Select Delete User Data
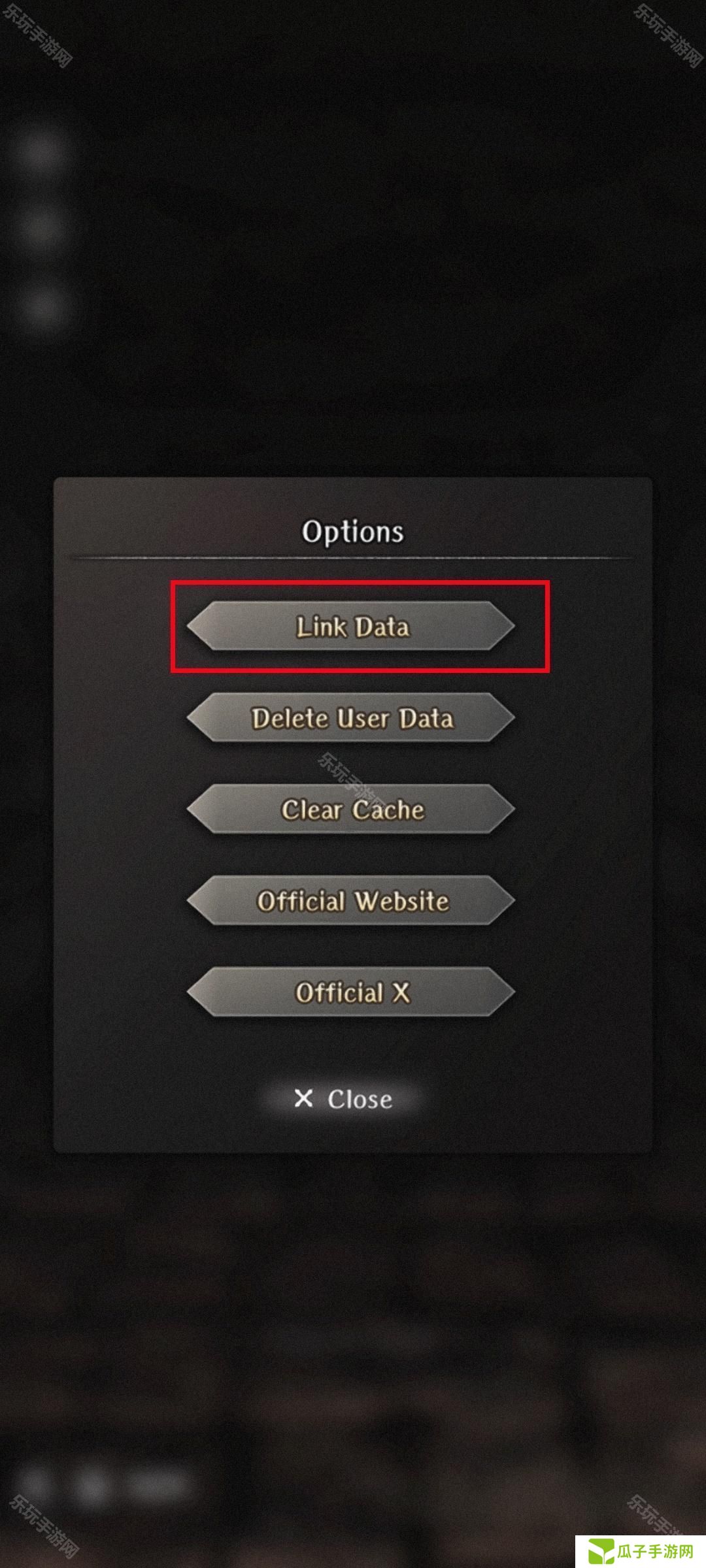 click(x=351, y=718)
